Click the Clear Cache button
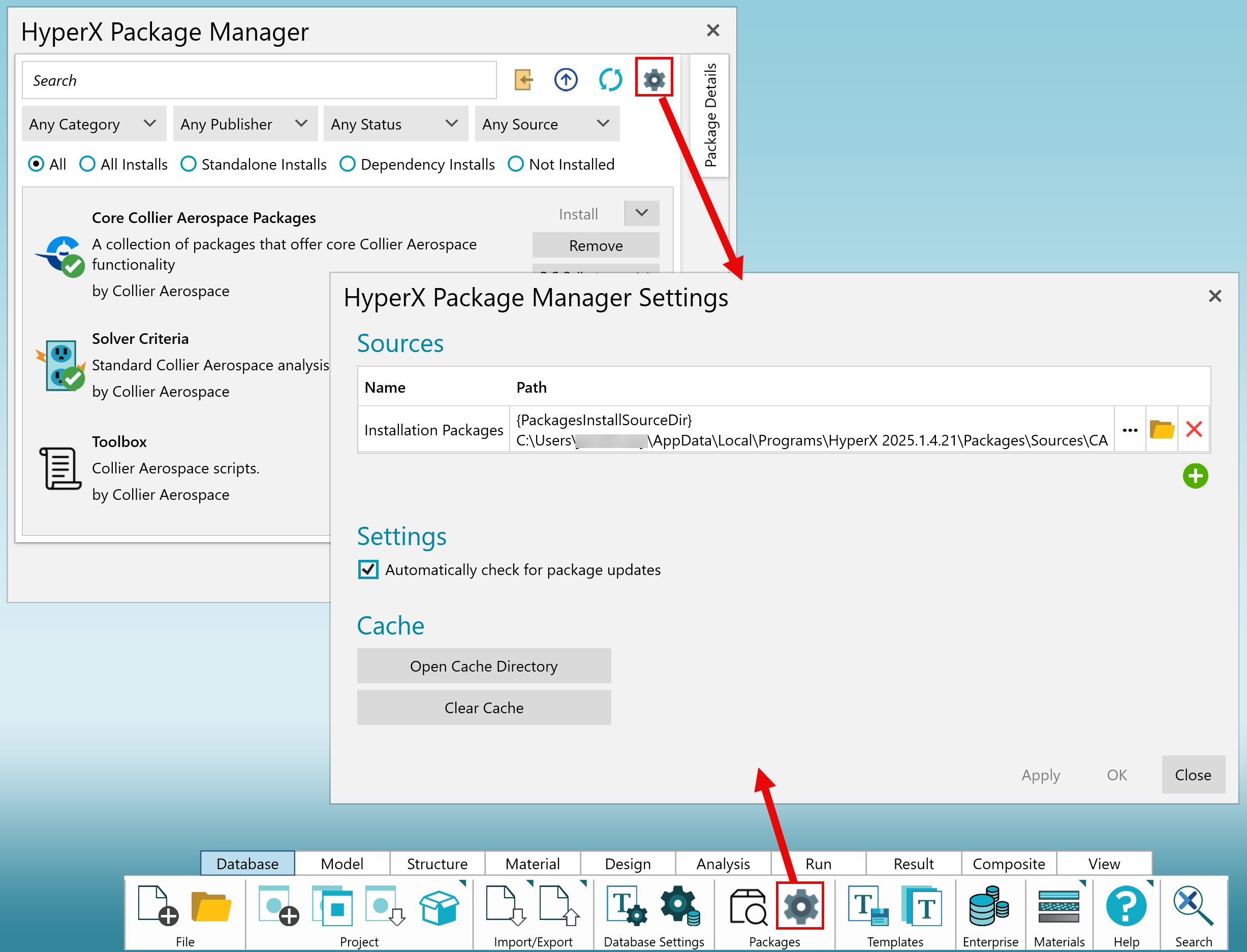This screenshot has width=1247, height=952. pyautogui.click(x=483, y=708)
